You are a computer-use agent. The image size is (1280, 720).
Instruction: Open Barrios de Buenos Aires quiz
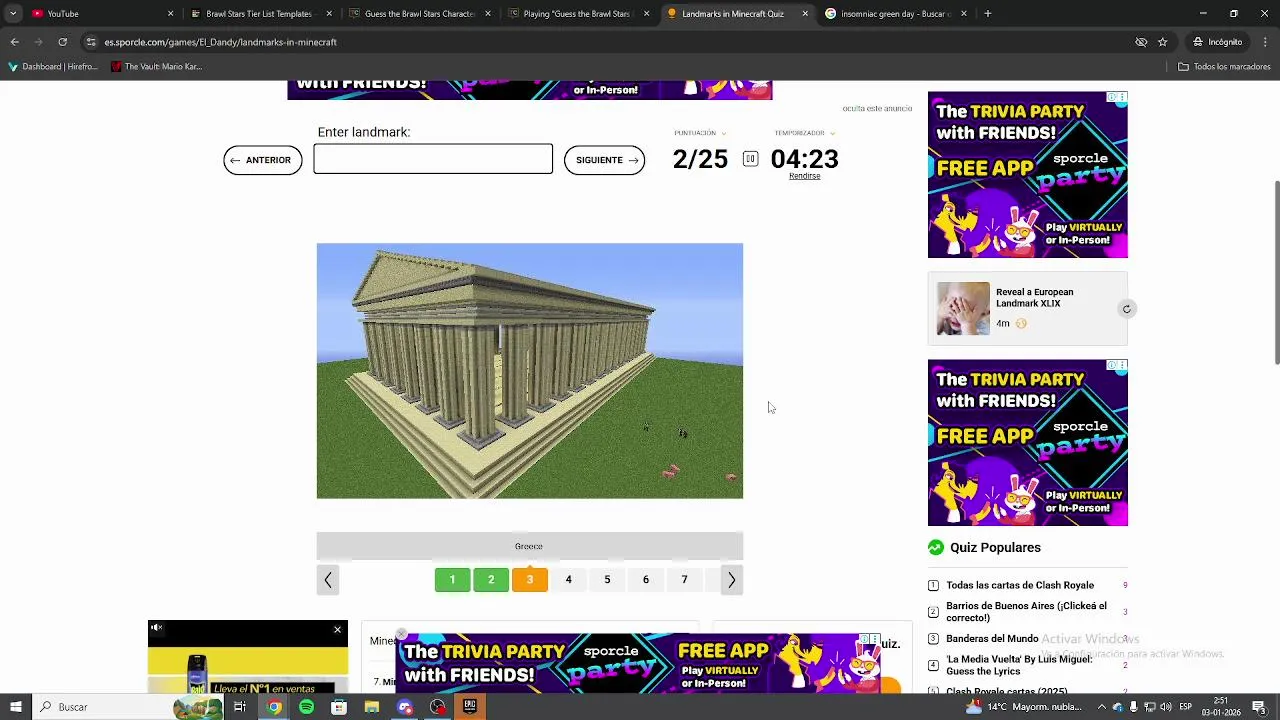click(x=1026, y=612)
